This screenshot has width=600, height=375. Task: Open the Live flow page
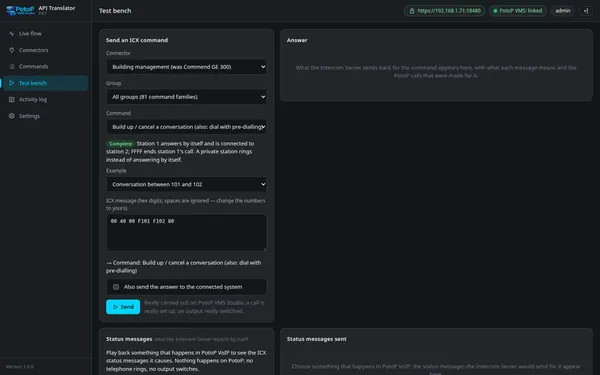click(x=46, y=34)
